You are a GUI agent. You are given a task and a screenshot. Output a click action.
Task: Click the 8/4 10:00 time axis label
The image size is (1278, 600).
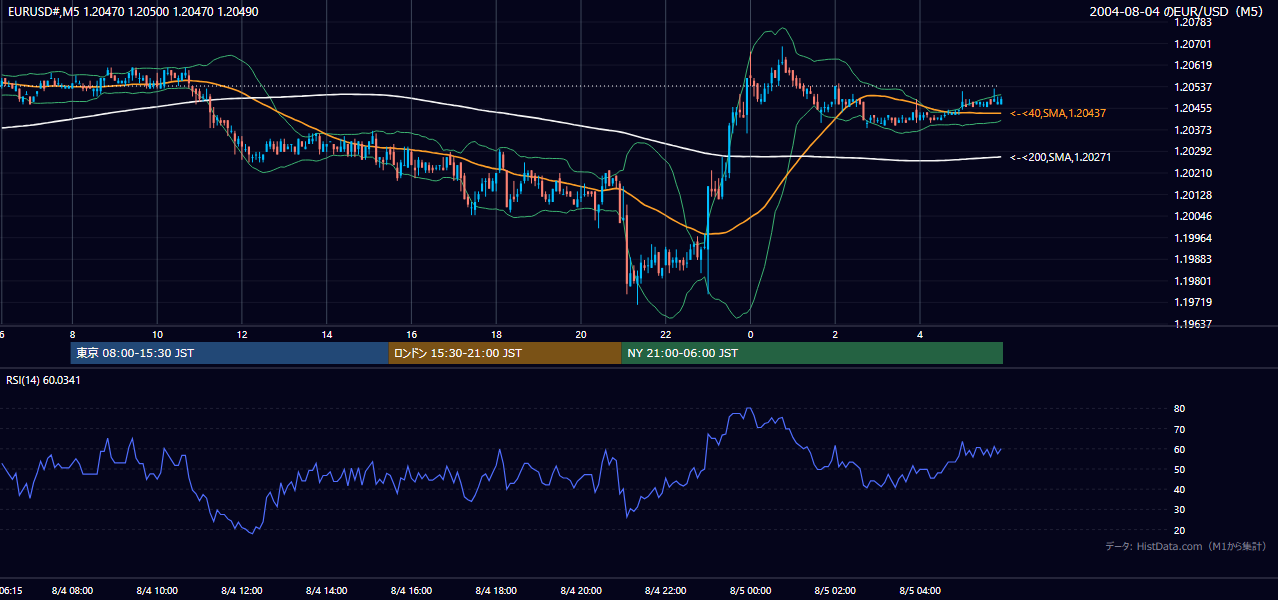(157, 590)
